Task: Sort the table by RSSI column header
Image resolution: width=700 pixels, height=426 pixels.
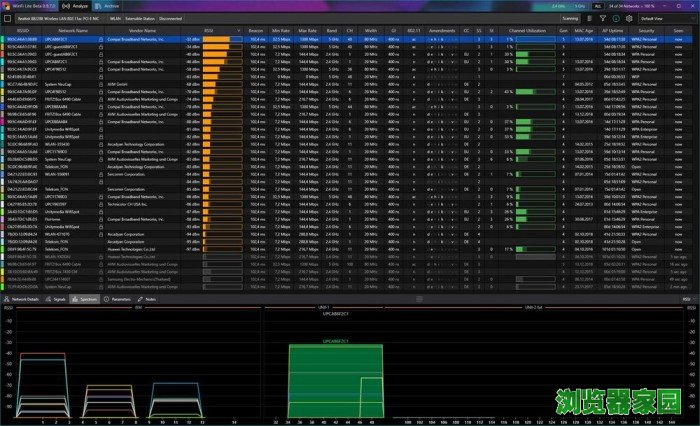Action: pyautogui.click(x=208, y=31)
